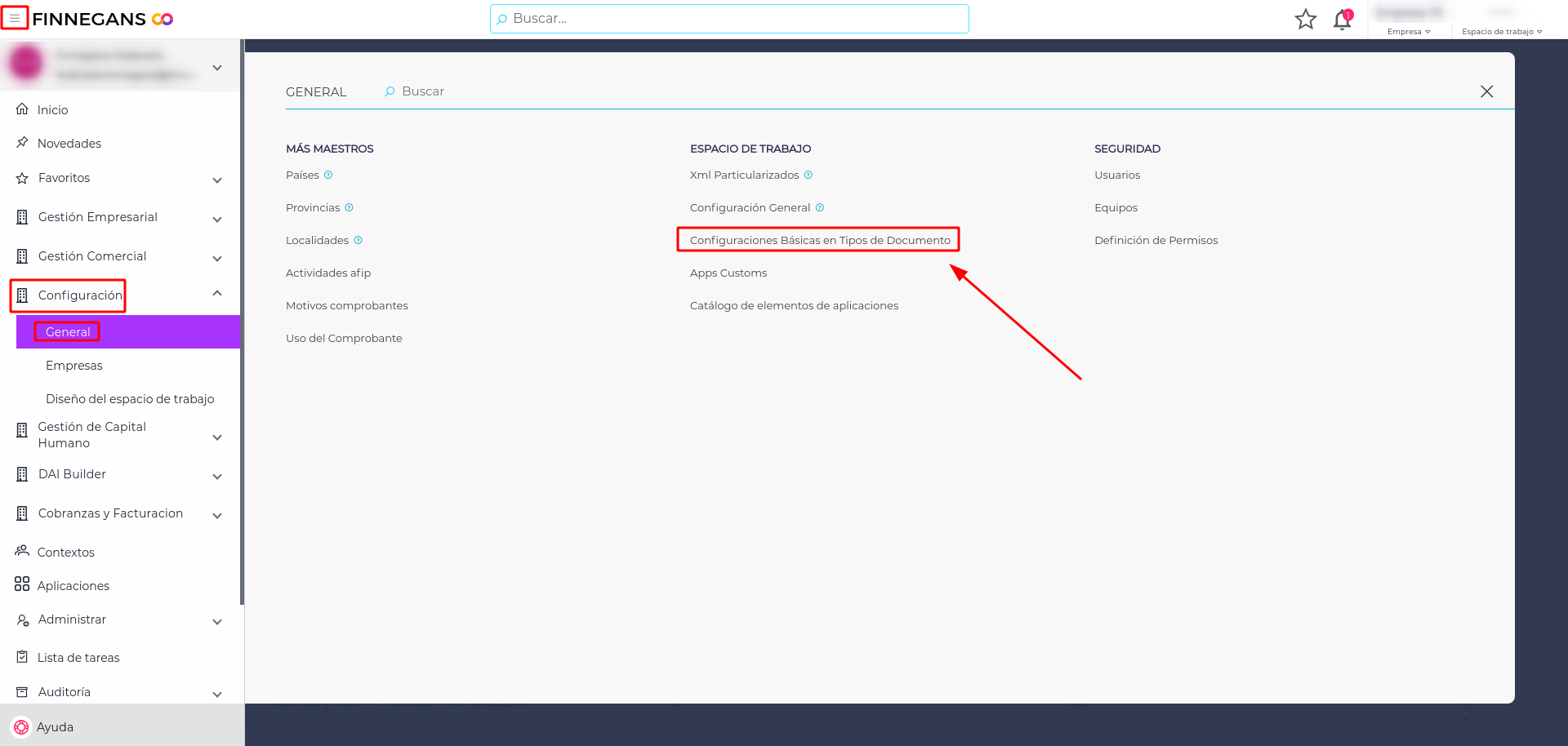Click the Auditoría archive icon
This screenshot has height=746, width=1568.
pyautogui.click(x=22, y=692)
